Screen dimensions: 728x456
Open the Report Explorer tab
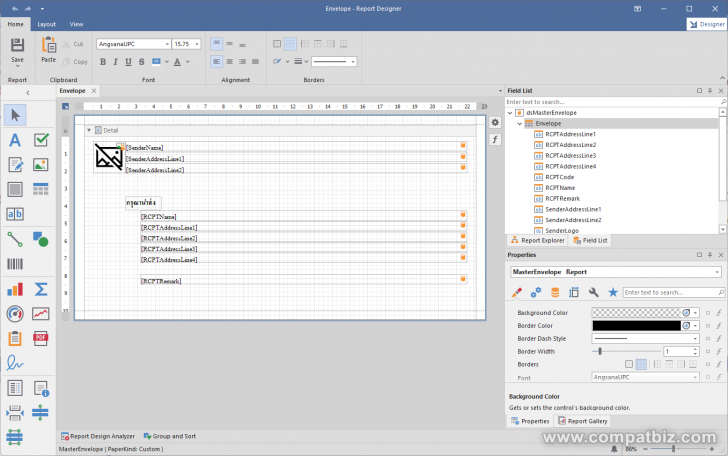[540, 240]
